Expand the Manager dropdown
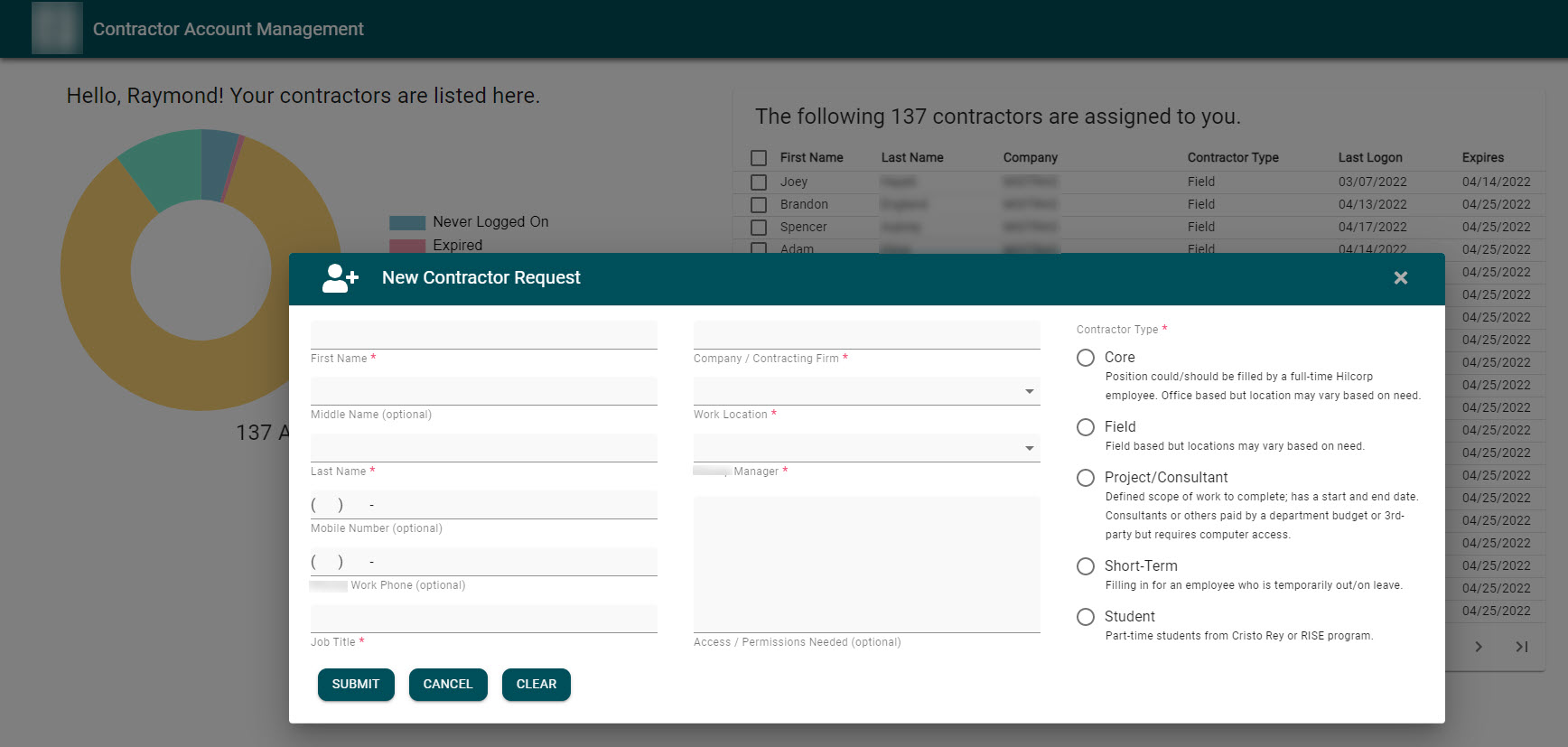The image size is (1568, 747). point(865,448)
